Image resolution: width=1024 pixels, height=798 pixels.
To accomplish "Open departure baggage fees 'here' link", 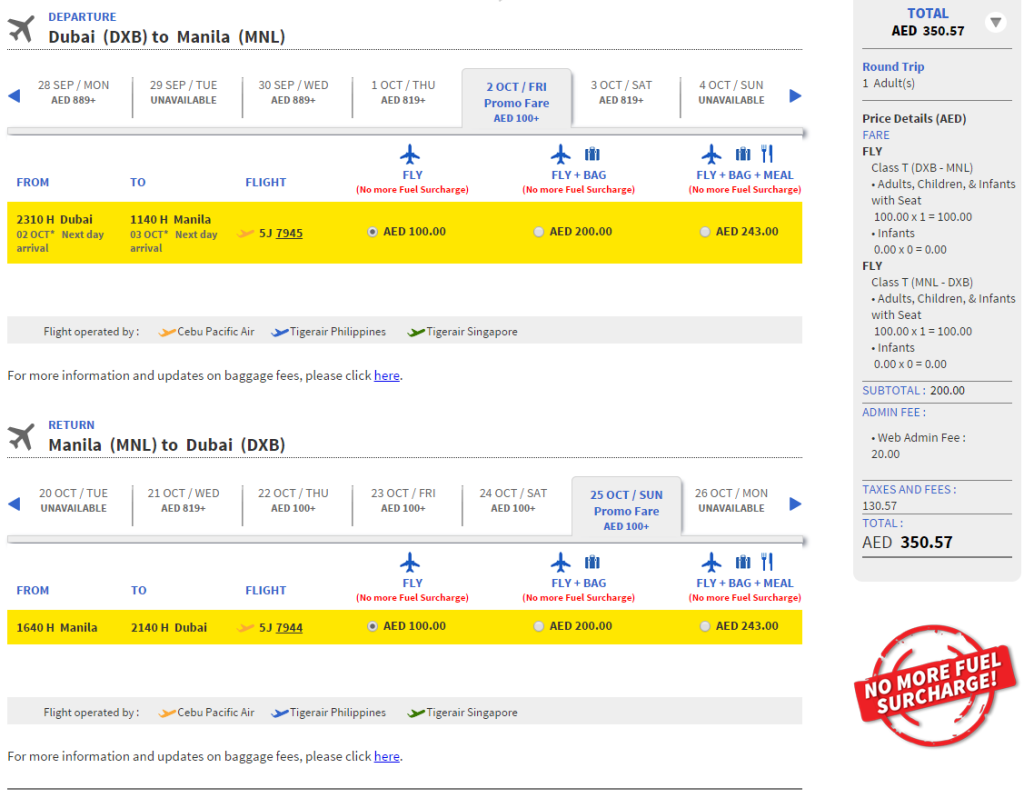I will point(387,375).
